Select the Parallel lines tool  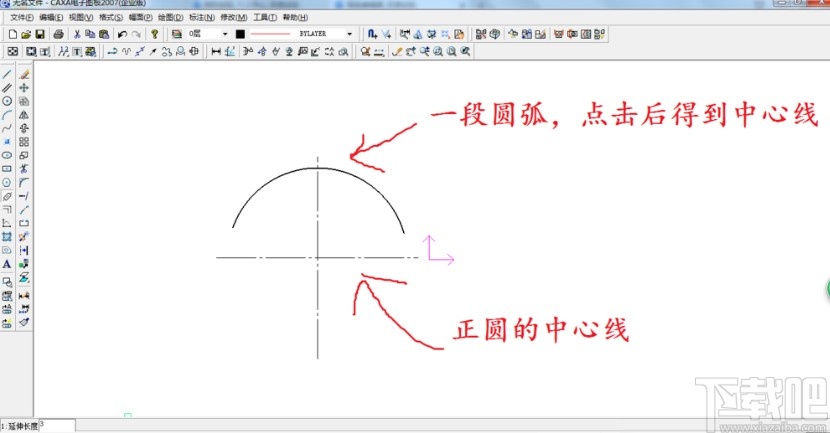[7, 88]
